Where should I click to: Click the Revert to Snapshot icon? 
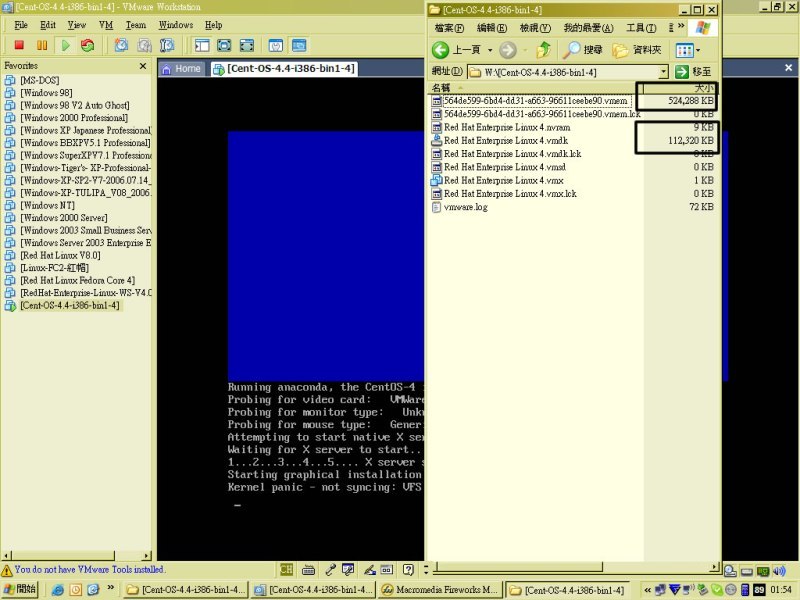click(144, 45)
